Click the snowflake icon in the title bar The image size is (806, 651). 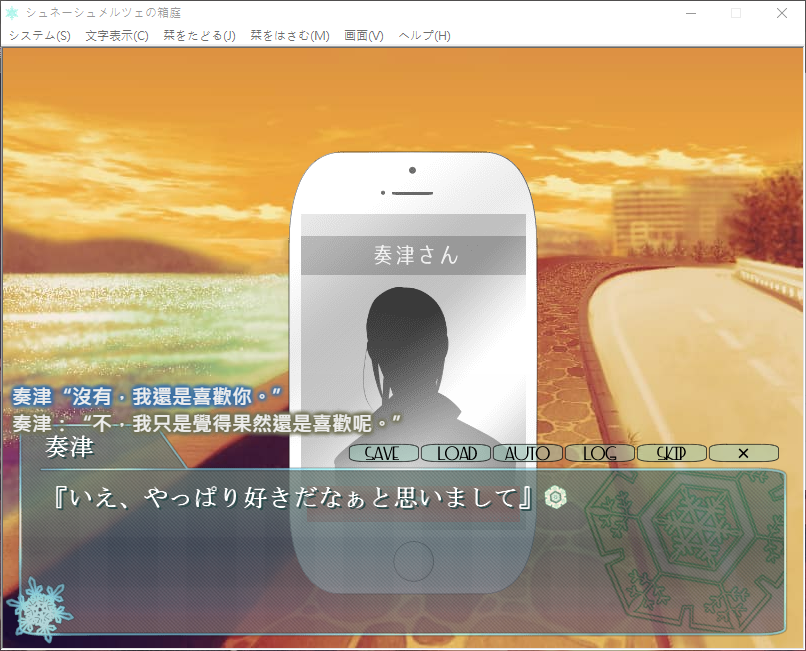[12, 13]
